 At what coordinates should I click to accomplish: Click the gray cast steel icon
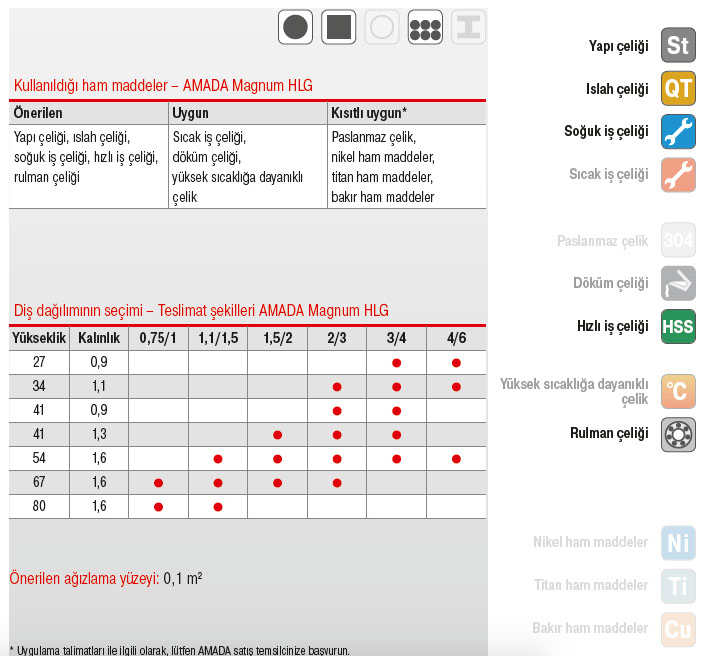pyautogui.click(x=678, y=283)
